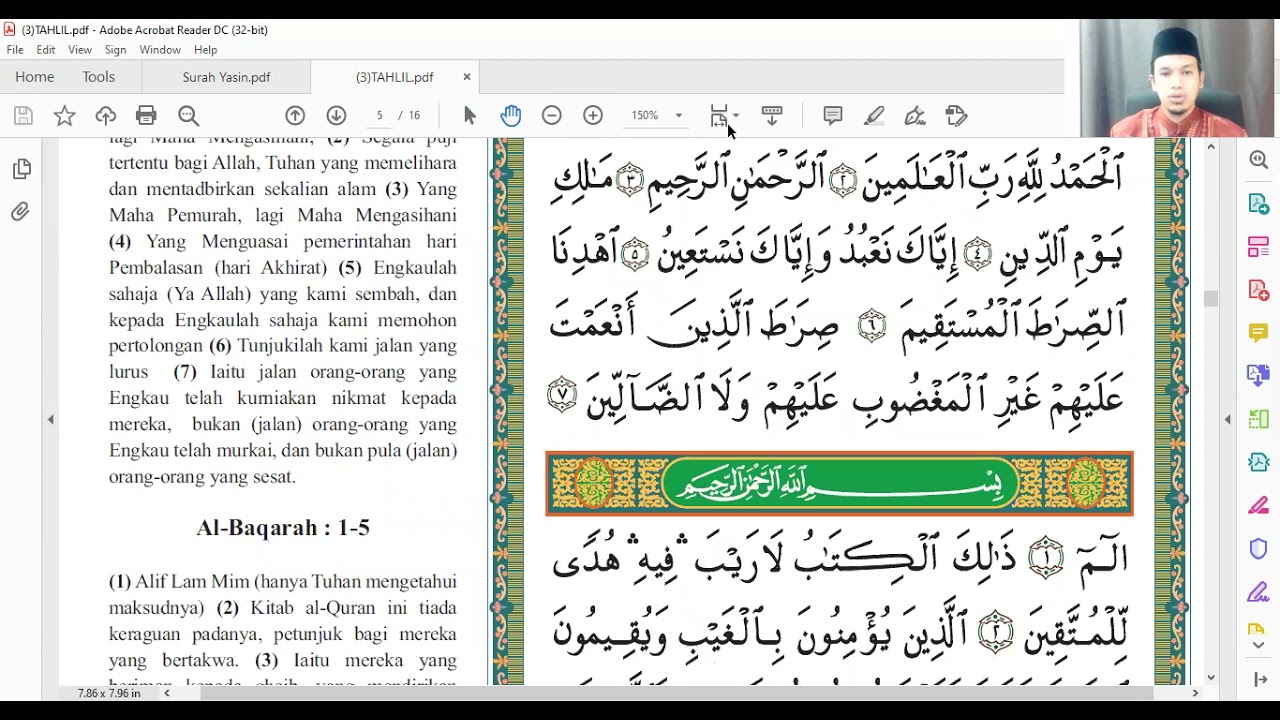
Task: Click the Save file icon
Action: click(23, 116)
